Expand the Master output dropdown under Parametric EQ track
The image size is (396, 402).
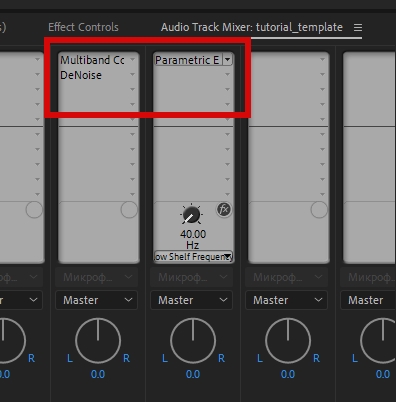pos(192,300)
